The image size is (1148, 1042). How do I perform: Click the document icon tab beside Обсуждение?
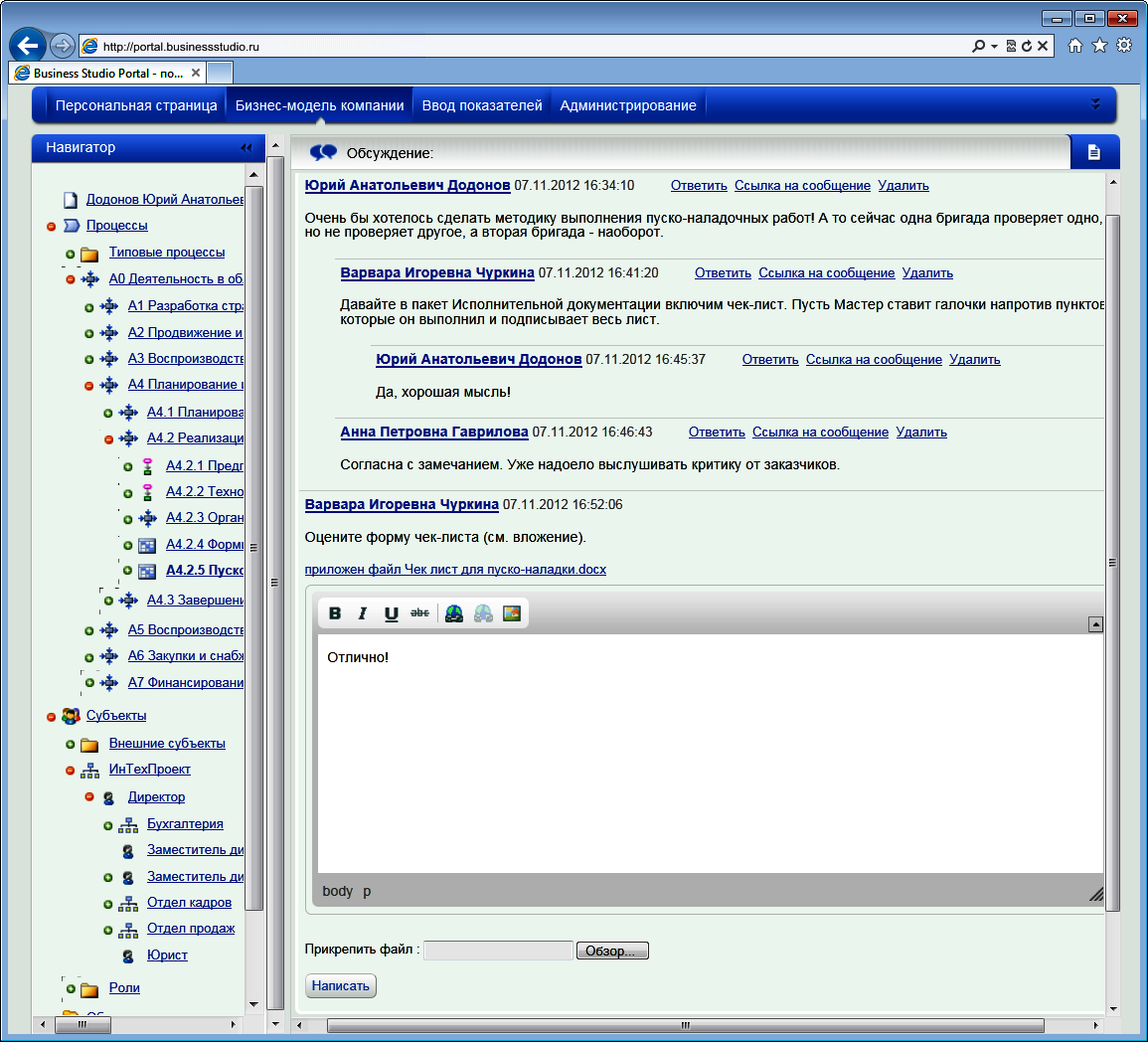point(1094,152)
